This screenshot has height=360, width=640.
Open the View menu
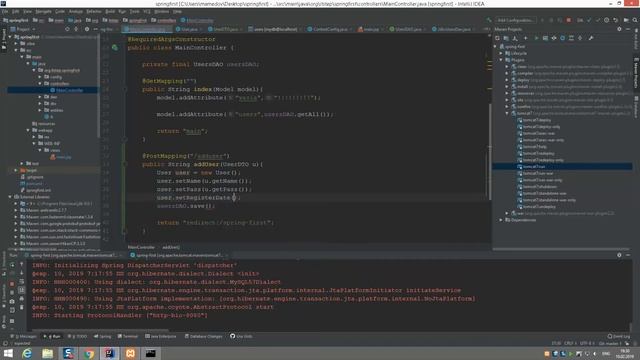pos(27,11)
